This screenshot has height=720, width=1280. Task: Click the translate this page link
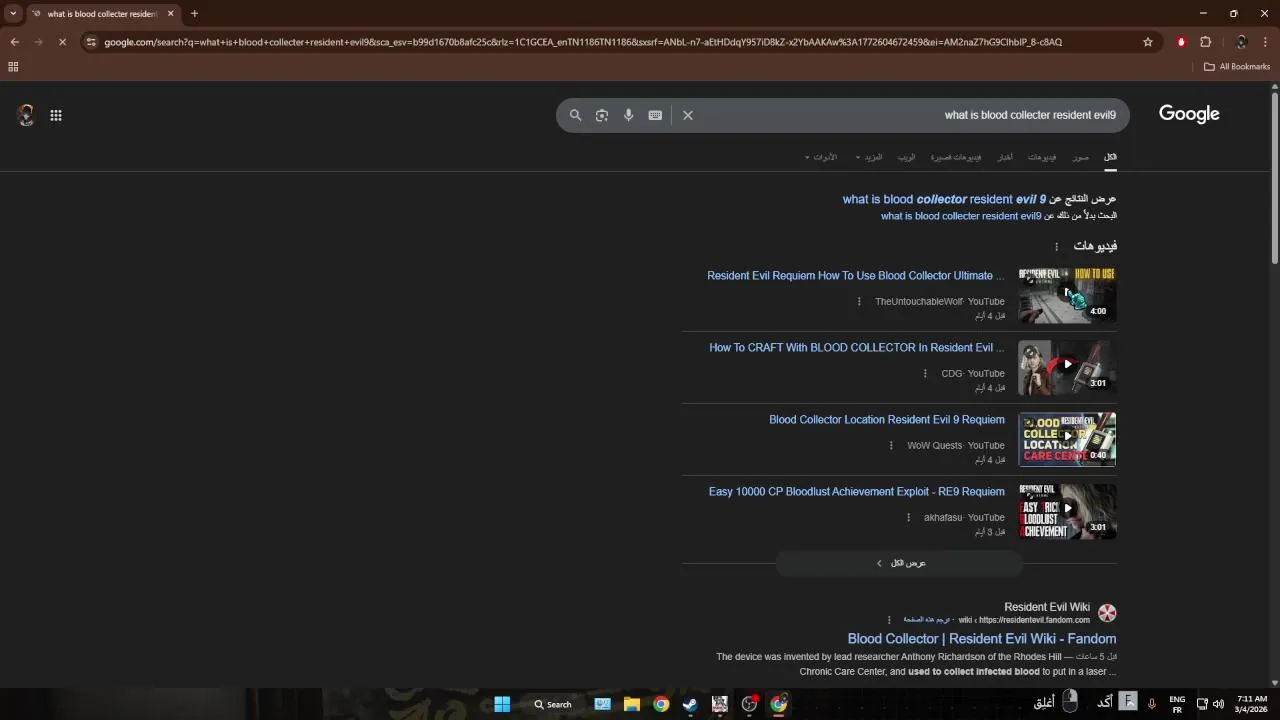[927, 620]
